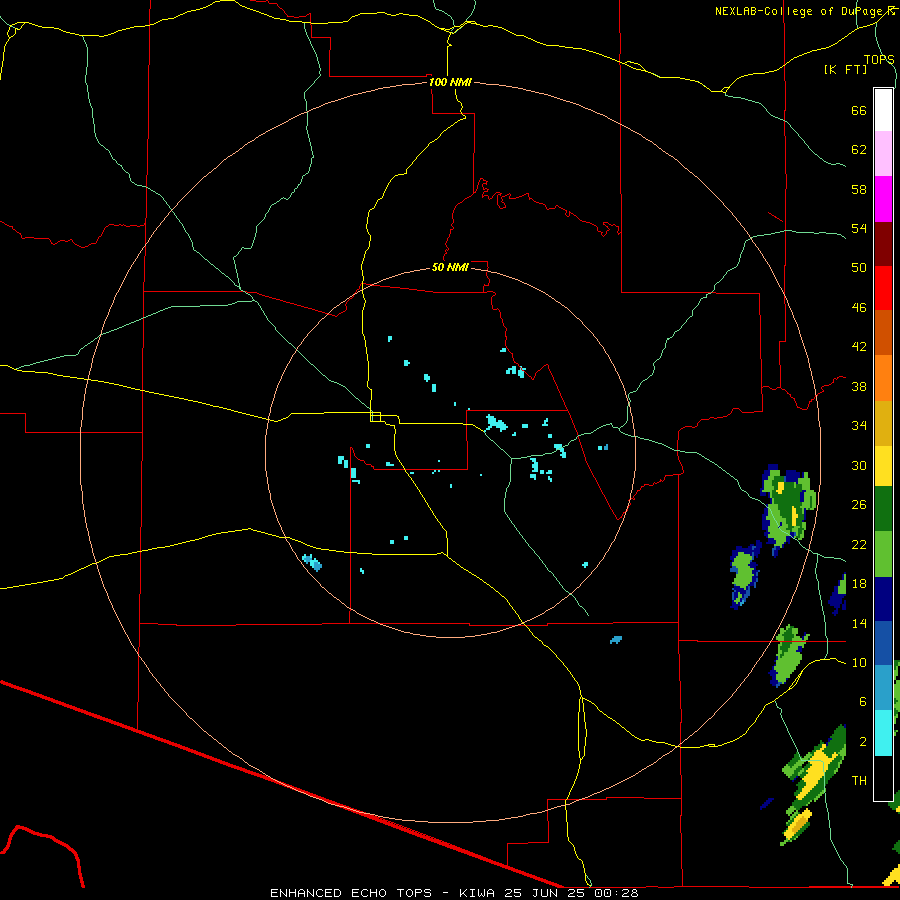This screenshot has height=900, width=900.
Task: Click the 30 legend value
Action: coord(859,465)
